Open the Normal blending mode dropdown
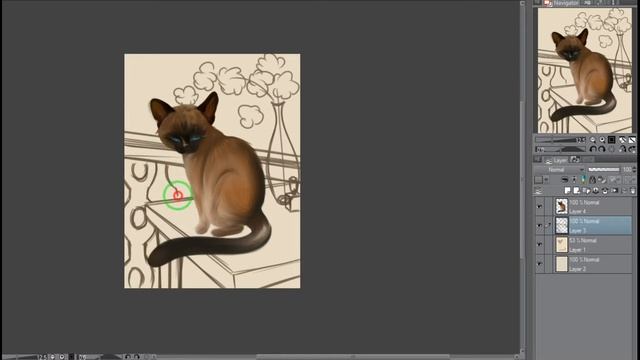Image resolution: width=640 pixels, height=360 pixels. click(560, 169)
